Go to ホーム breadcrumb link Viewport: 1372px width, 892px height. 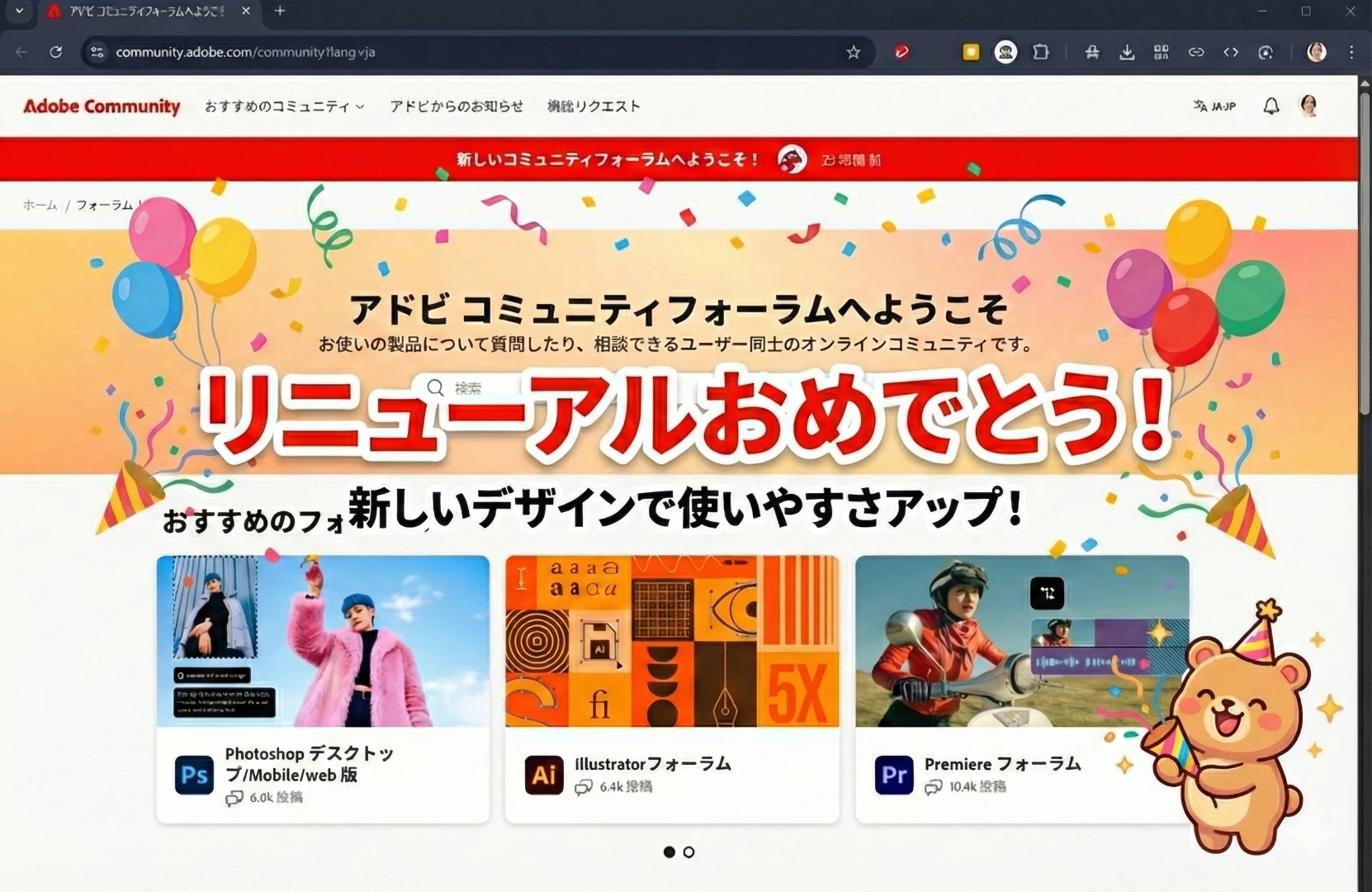pyautogui.click(x=40, y=205)
